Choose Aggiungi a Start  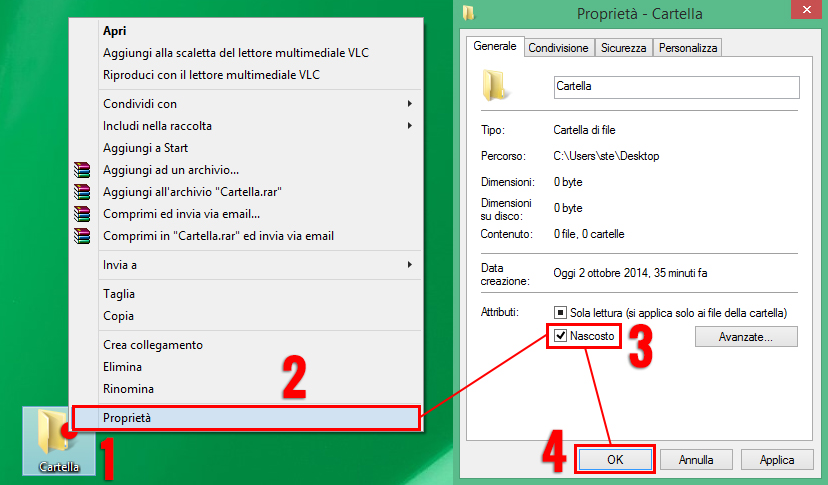click(x=145, y=148)
